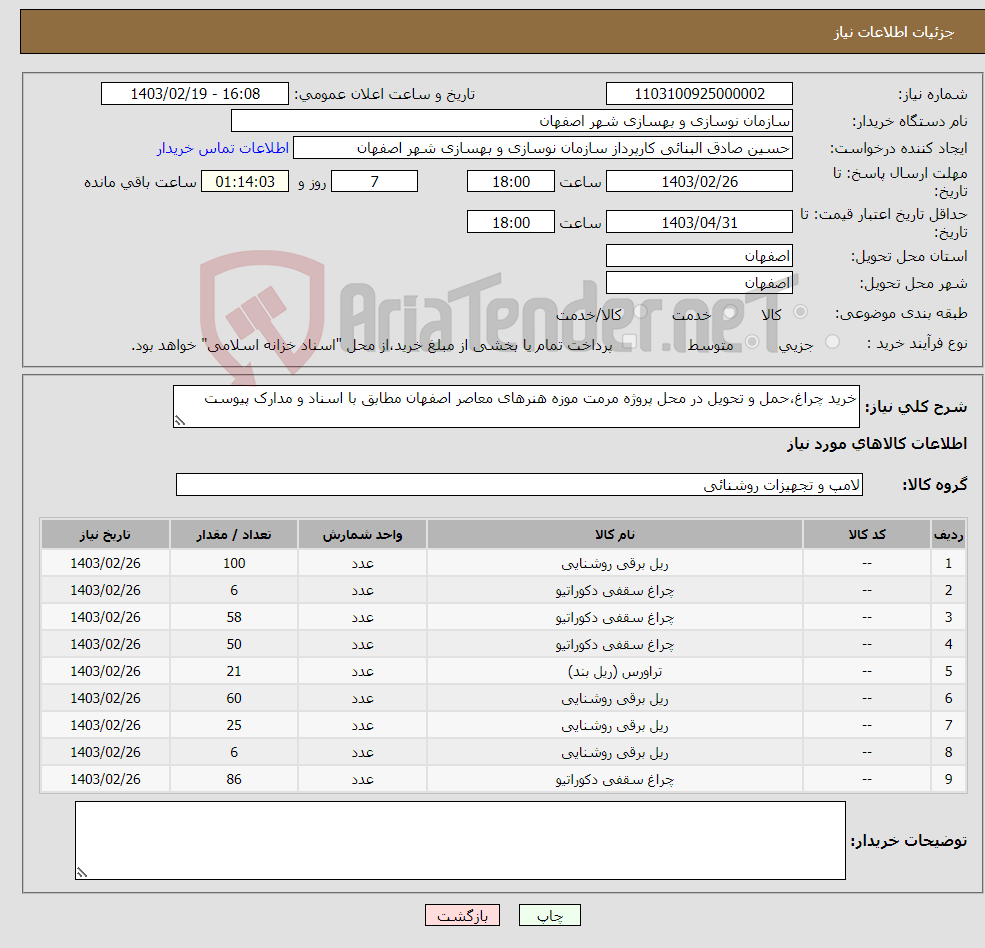Click the response deadline time 18:00 field
This screenshot has width=985, height=948.
point(511,182)
